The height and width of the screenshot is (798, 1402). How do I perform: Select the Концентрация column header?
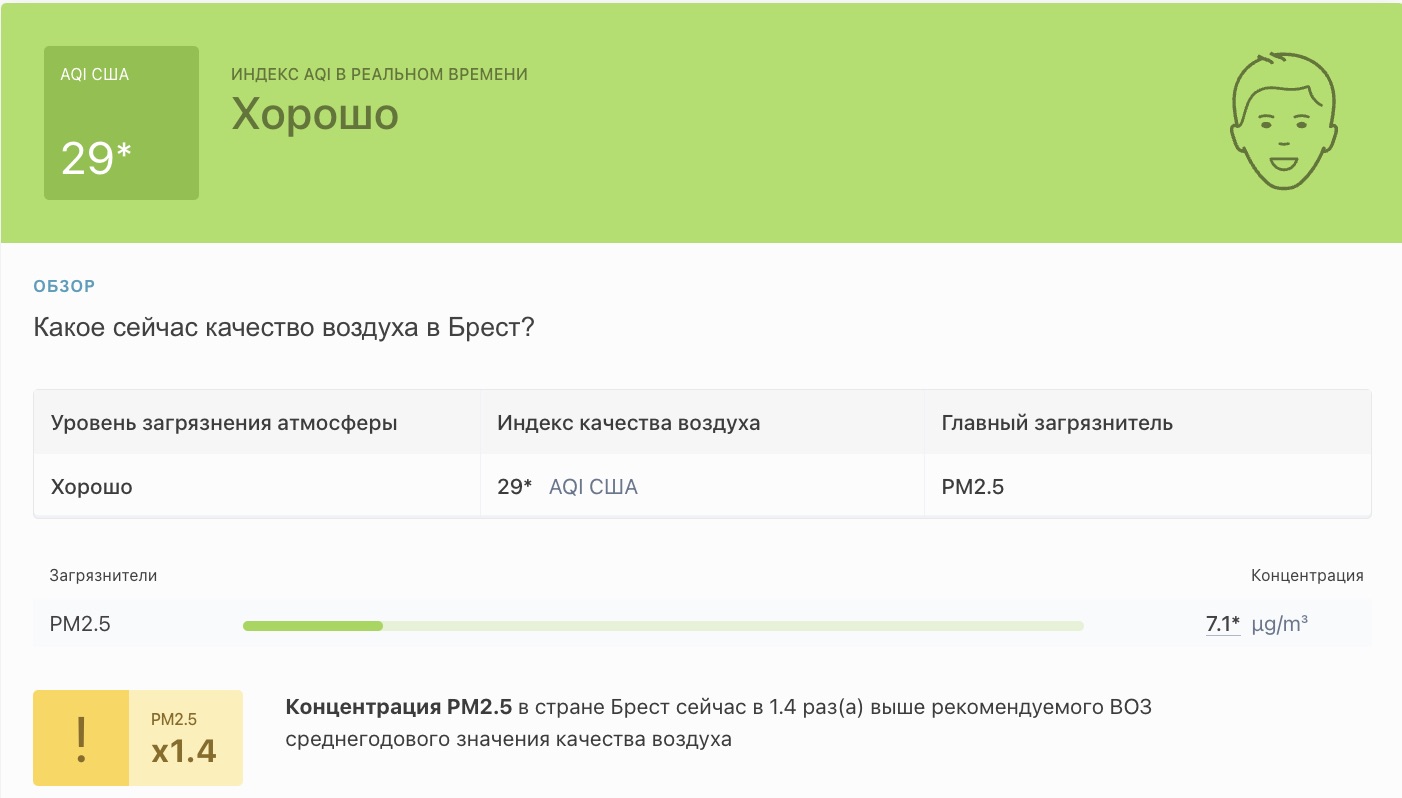(x=1307, y=575)
